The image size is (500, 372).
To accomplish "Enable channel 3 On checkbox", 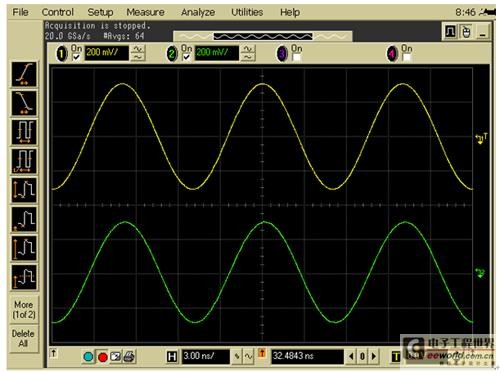I will point(296,57).
